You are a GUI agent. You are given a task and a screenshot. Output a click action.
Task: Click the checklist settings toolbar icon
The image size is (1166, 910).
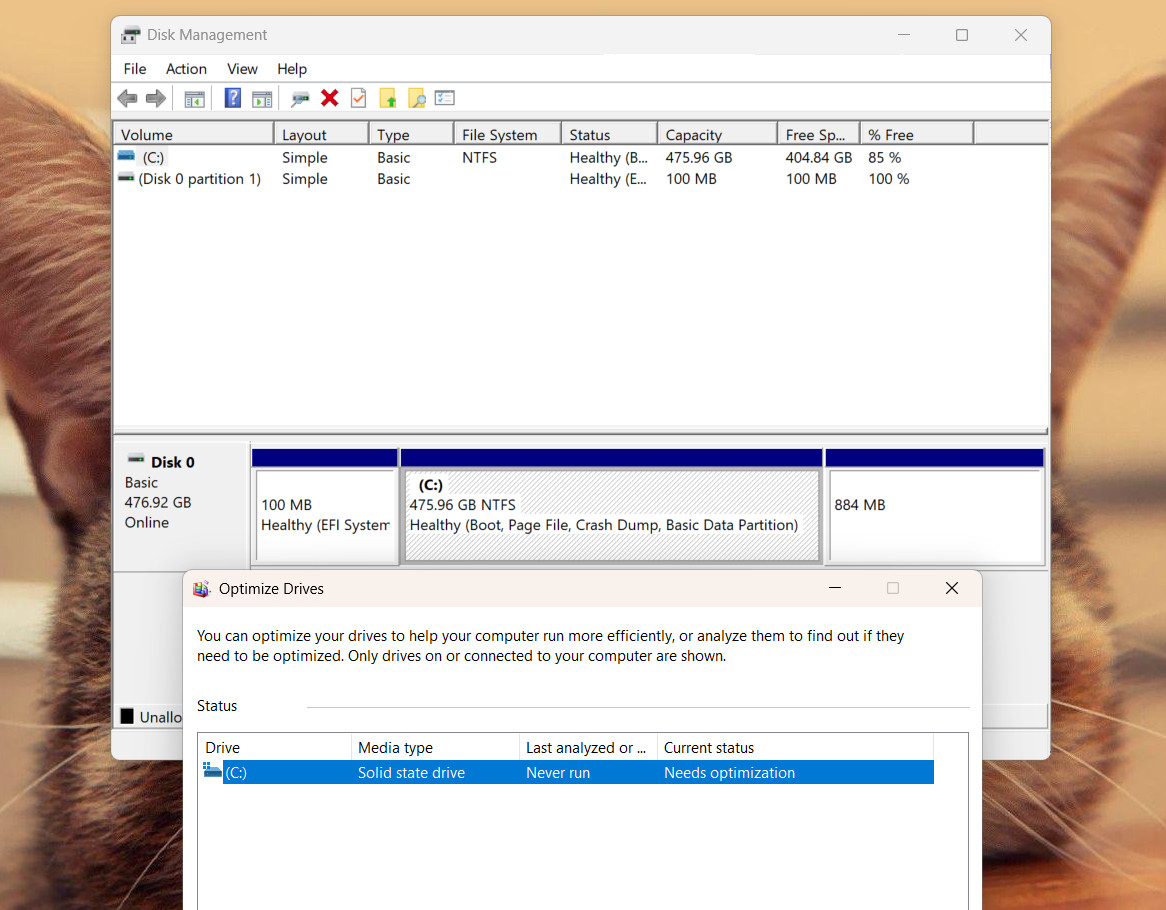445,98
